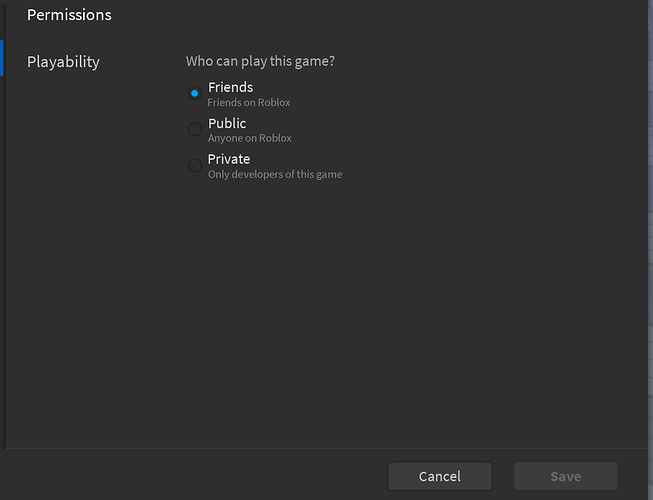
Task: Click the 'Who can play this game?' question
Action: (260, 61)
